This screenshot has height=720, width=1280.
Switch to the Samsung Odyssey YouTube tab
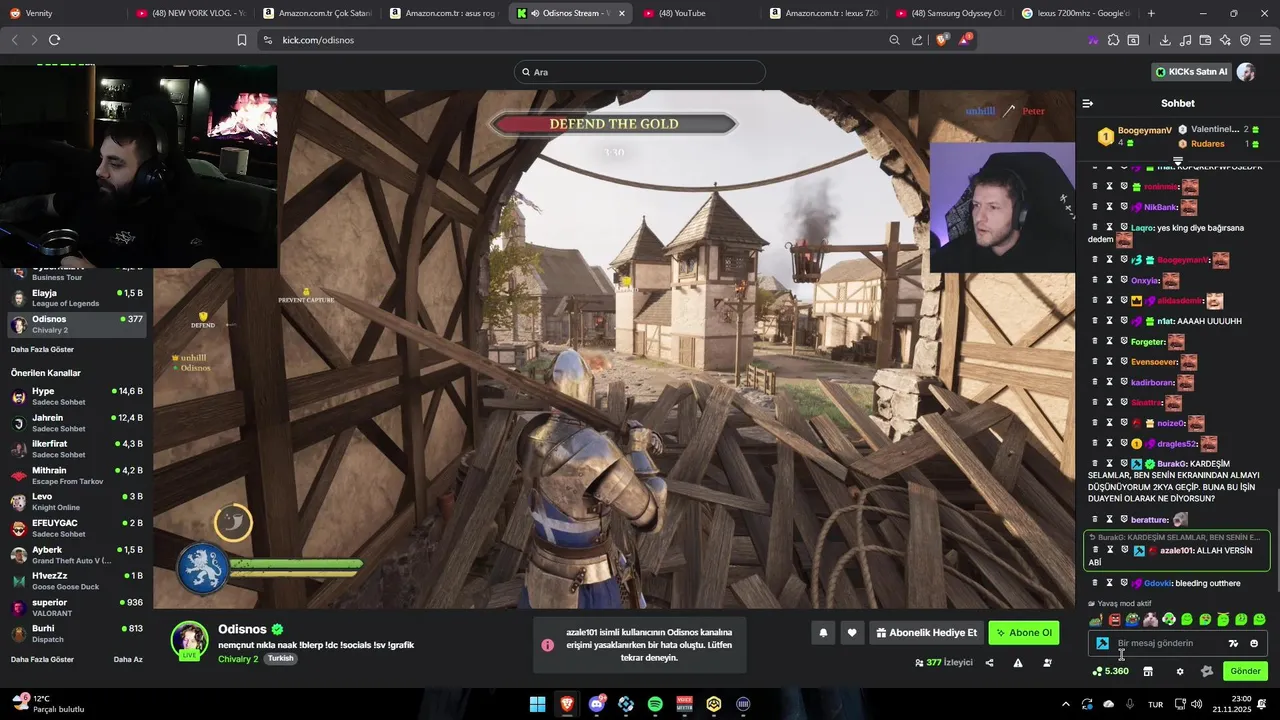point(948,13)
